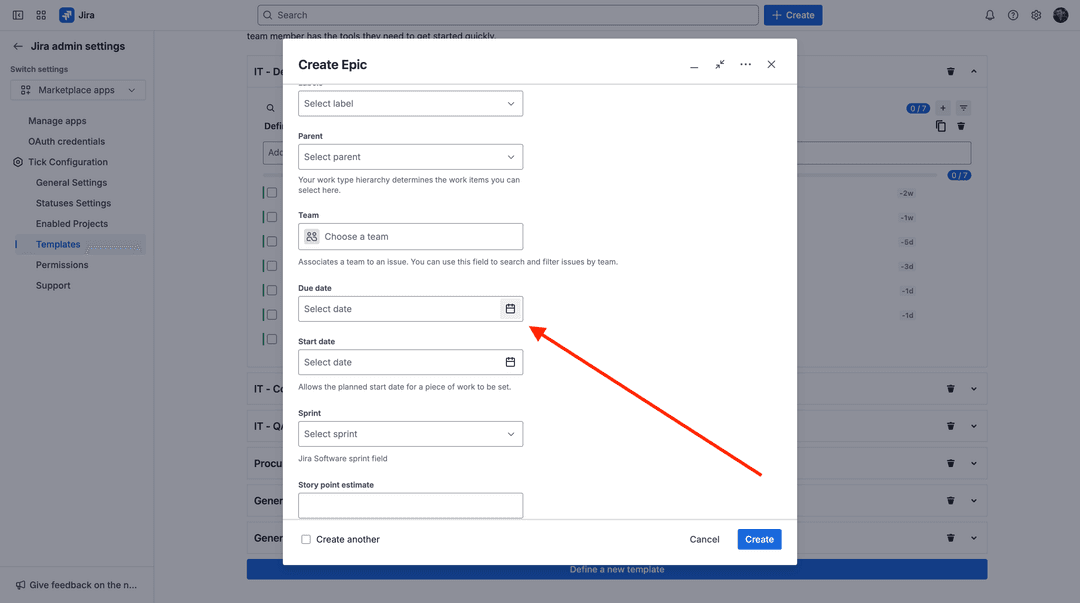Open OAuth credentials from the sidebar
The height and width of the screenshot is (603, 1080).
66,140
